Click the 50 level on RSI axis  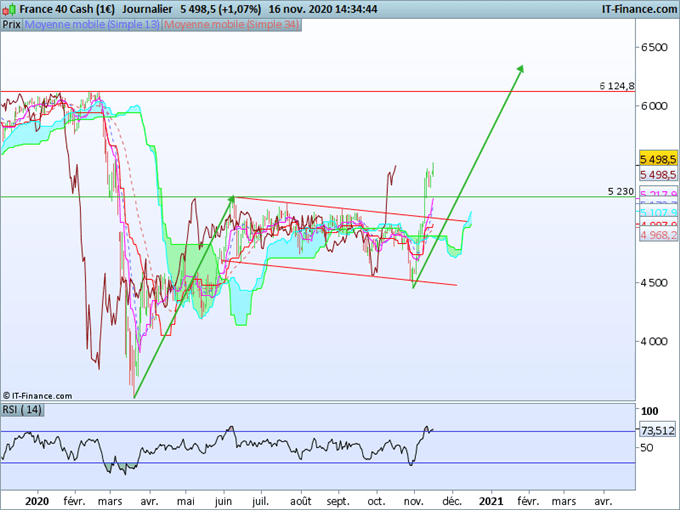647,447
